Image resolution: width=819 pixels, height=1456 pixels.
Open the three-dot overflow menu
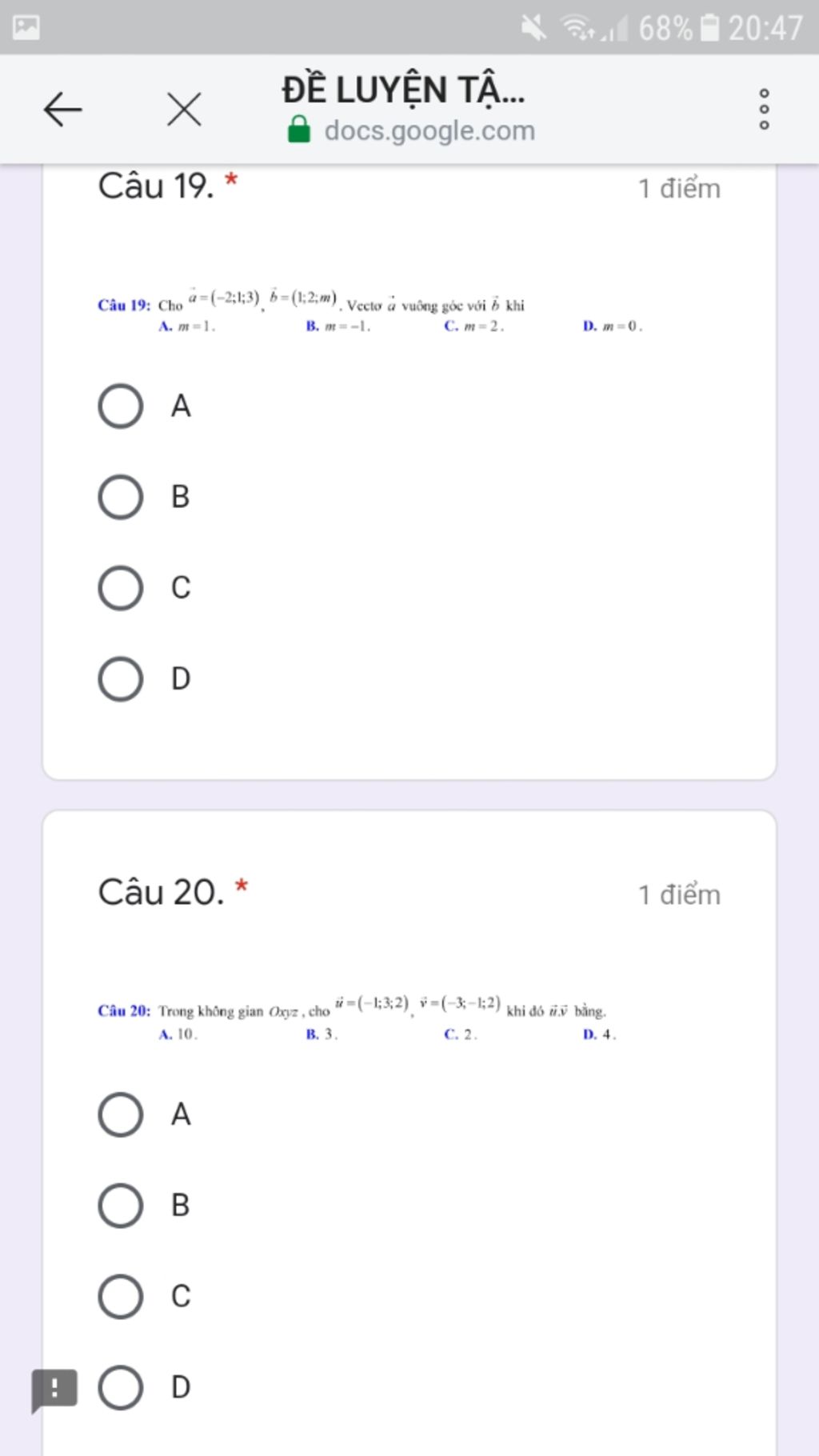point(764,109)
